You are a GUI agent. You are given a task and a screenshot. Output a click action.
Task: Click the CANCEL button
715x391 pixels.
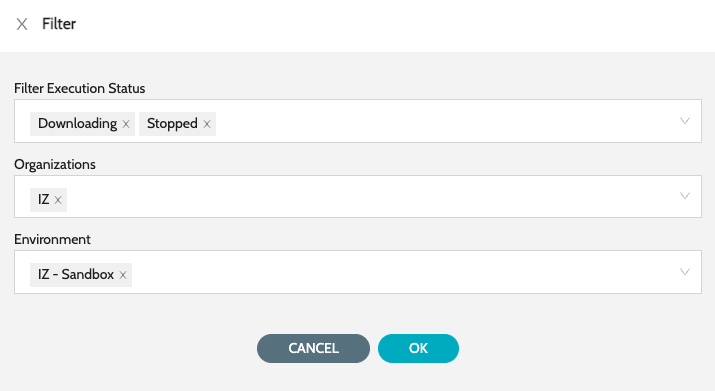[313, 349]
